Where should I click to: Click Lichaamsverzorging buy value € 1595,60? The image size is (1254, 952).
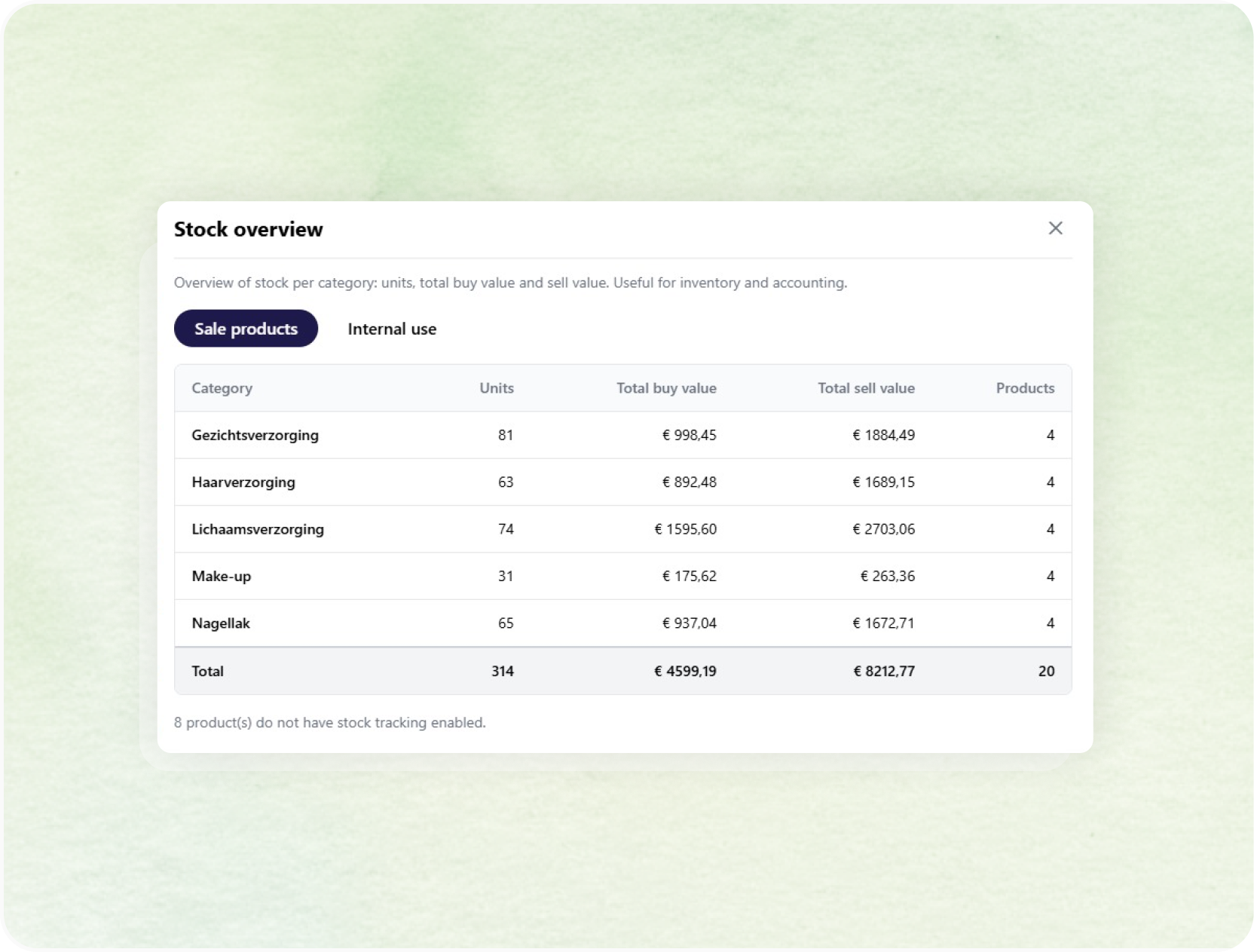(x=685, y=529)
